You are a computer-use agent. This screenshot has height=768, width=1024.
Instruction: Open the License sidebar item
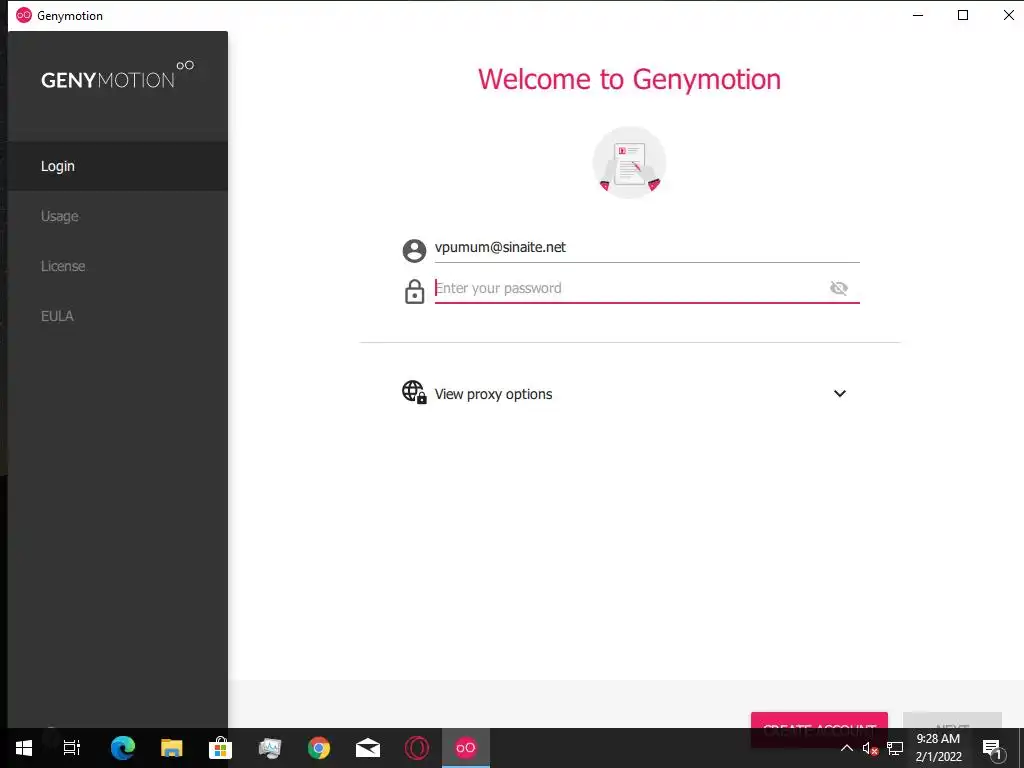pyautogui.click(x=118, y=266)
